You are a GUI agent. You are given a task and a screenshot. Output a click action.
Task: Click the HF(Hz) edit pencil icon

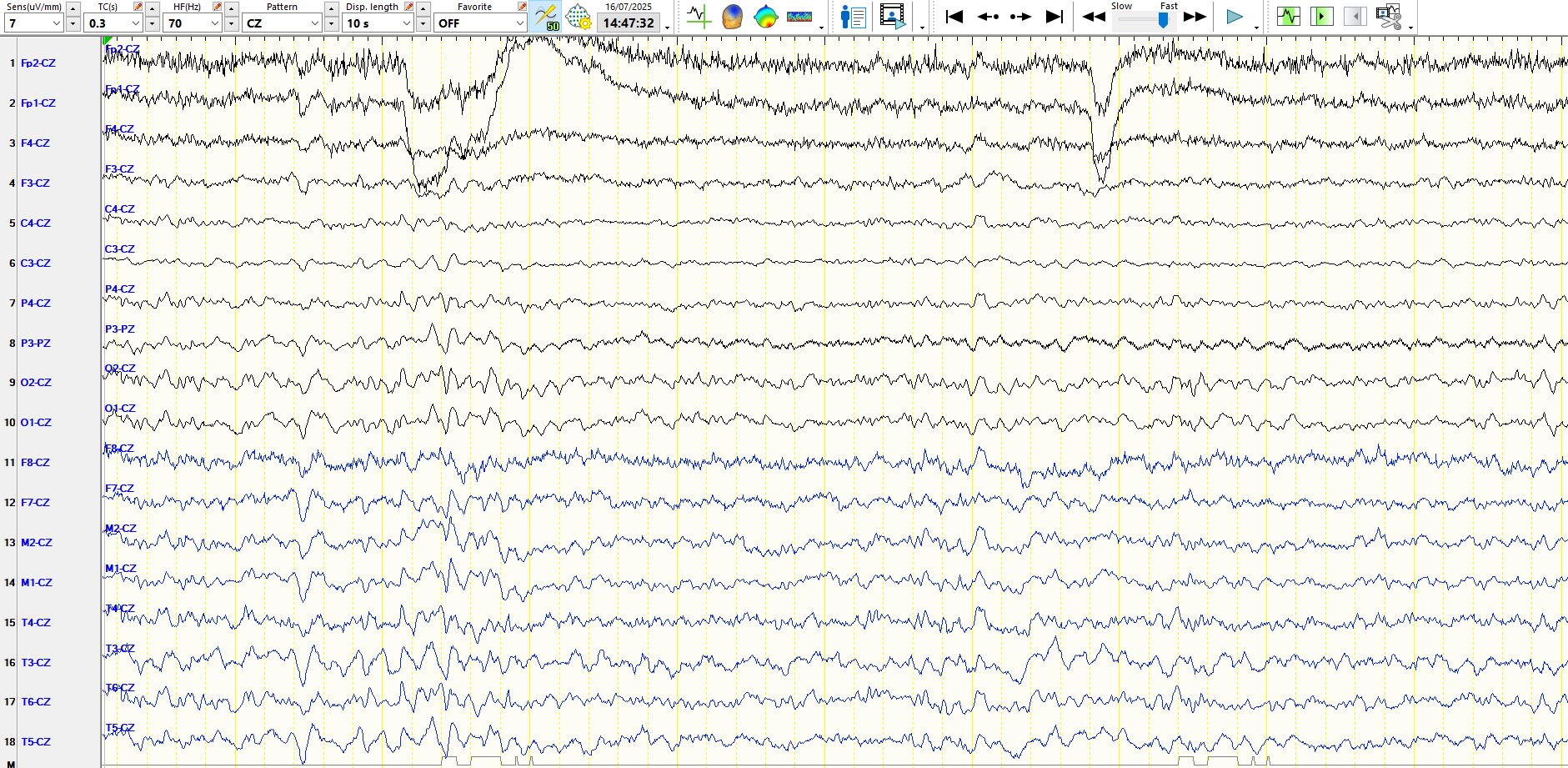[x=218, y=7]
